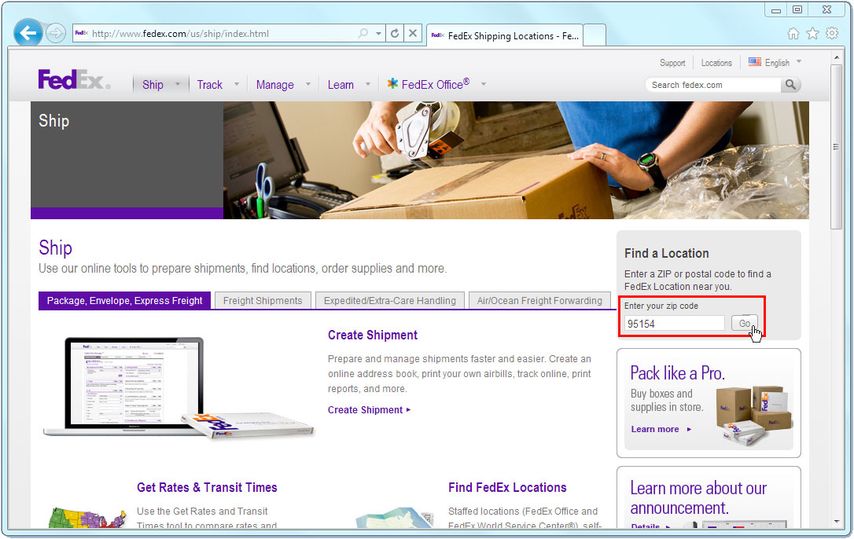Image resolution: width=854 pixels, height=539 pixels.
Task: Click the vertical scrollbar up arrow
Action: click(x=836, y=57)
